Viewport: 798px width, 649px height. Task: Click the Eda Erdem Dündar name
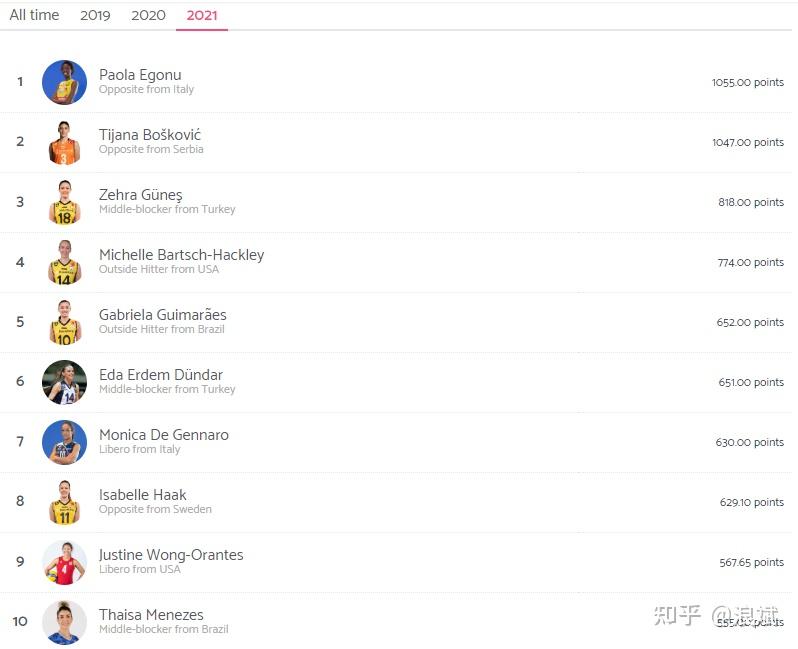(161, 375)
